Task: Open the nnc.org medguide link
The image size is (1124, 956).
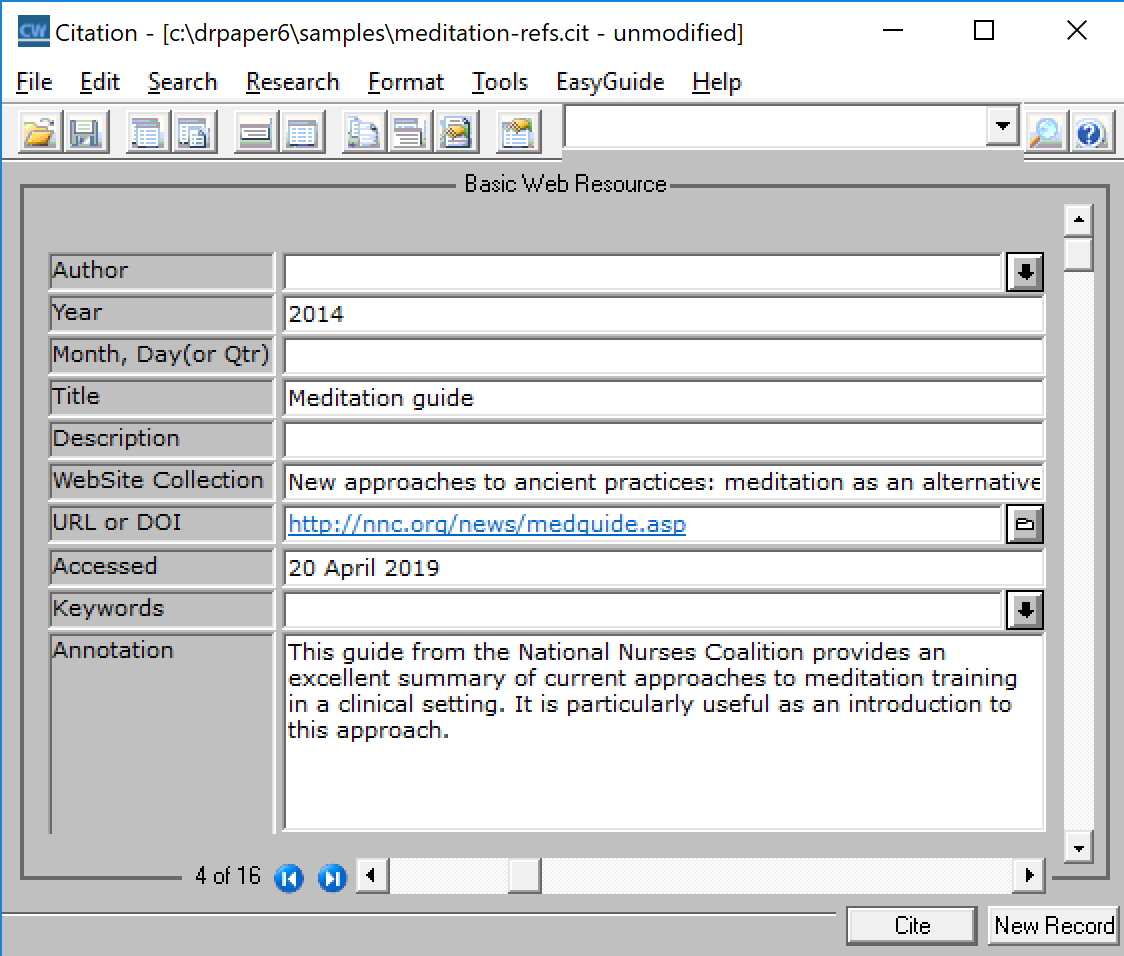Action: pos(487,524)
